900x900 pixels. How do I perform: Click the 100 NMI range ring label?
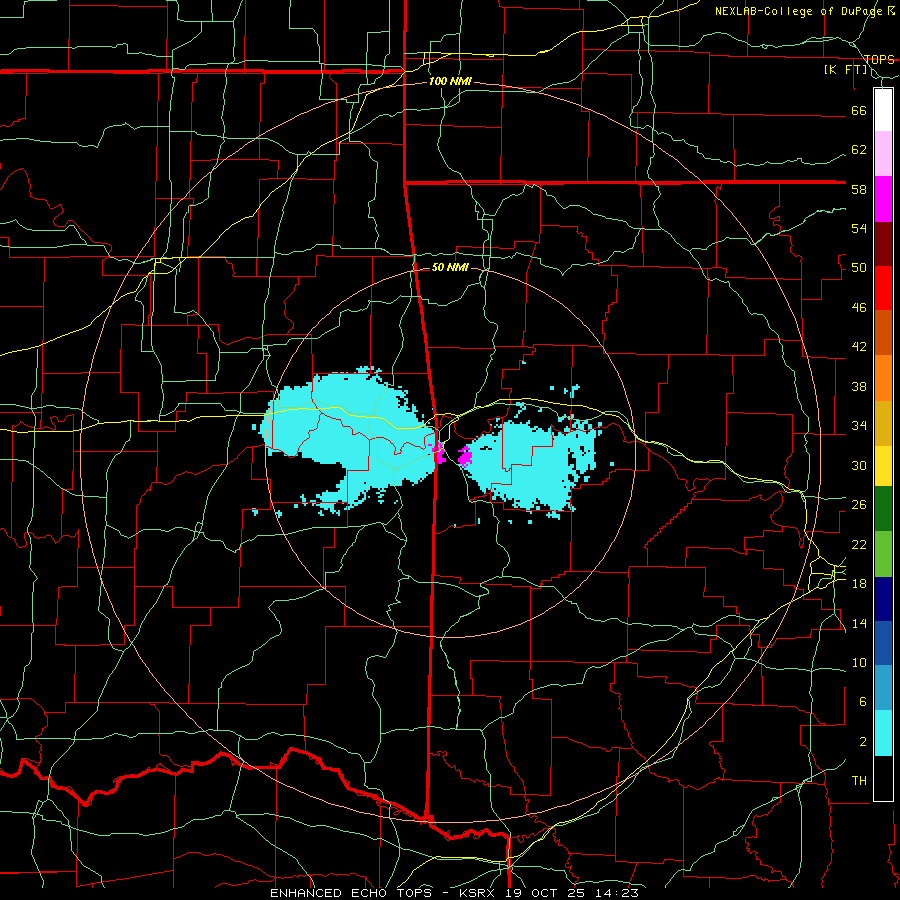450,81
